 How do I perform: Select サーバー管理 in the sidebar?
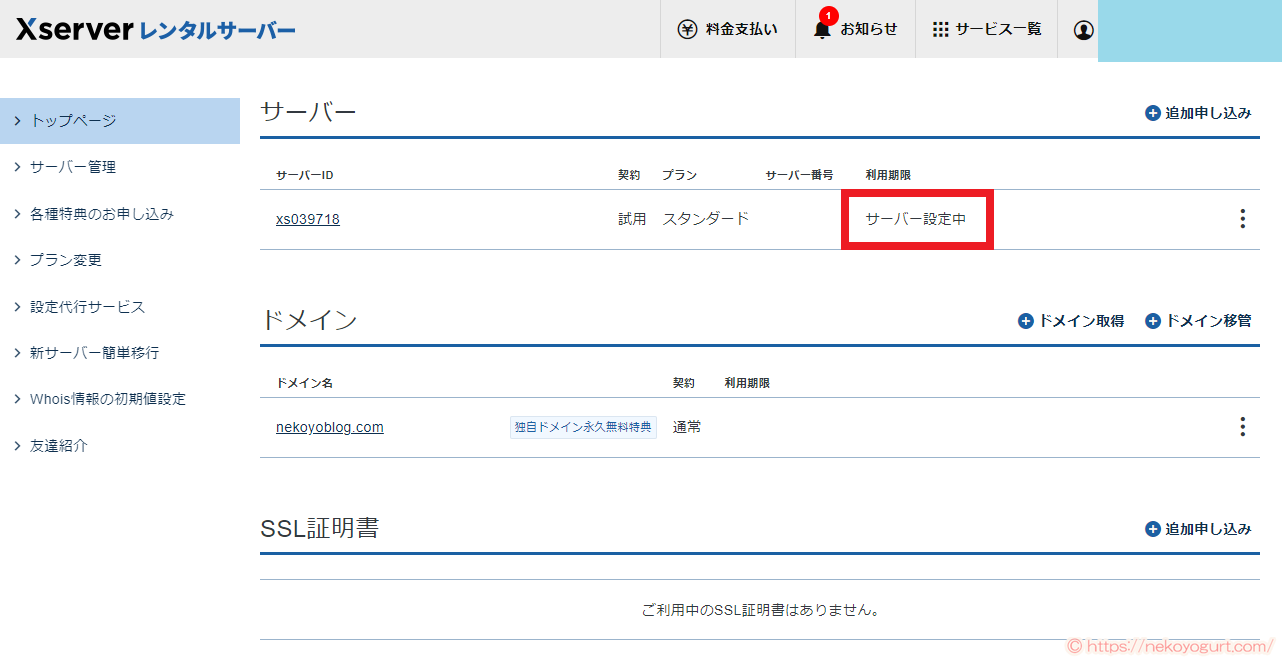pyautogui.click(x=72, y=167)
